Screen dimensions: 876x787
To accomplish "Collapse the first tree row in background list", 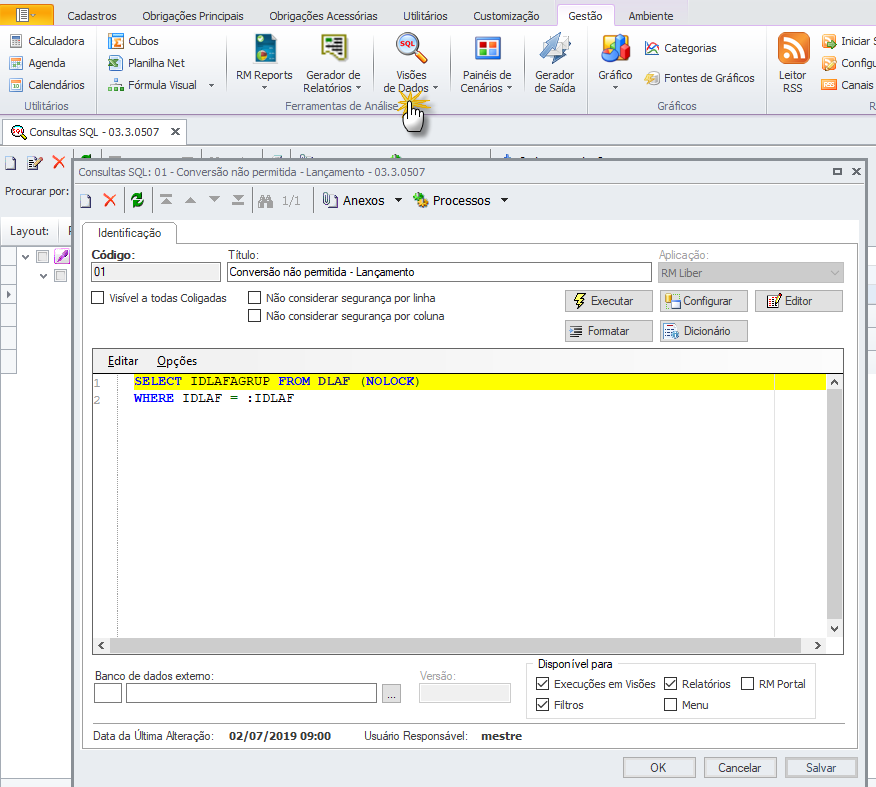I will [25, 257].
